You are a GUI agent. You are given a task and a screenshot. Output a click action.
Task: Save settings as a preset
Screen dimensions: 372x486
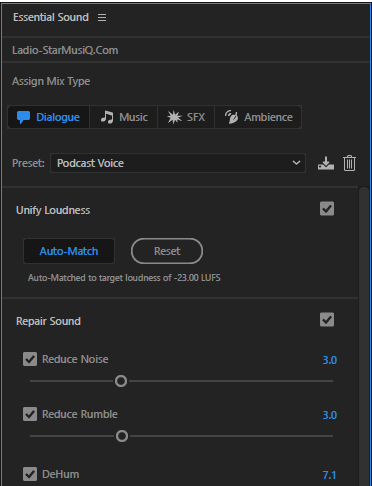326,163
